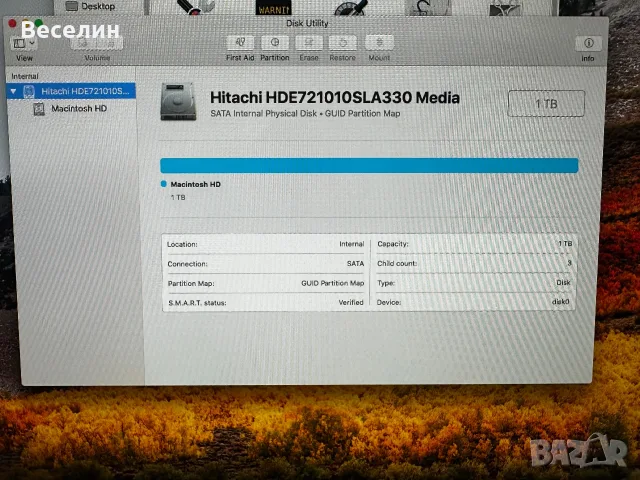Click the 'GUID Partition Map' table value
This screenshot has height=480, width=640.
(332, 283)
